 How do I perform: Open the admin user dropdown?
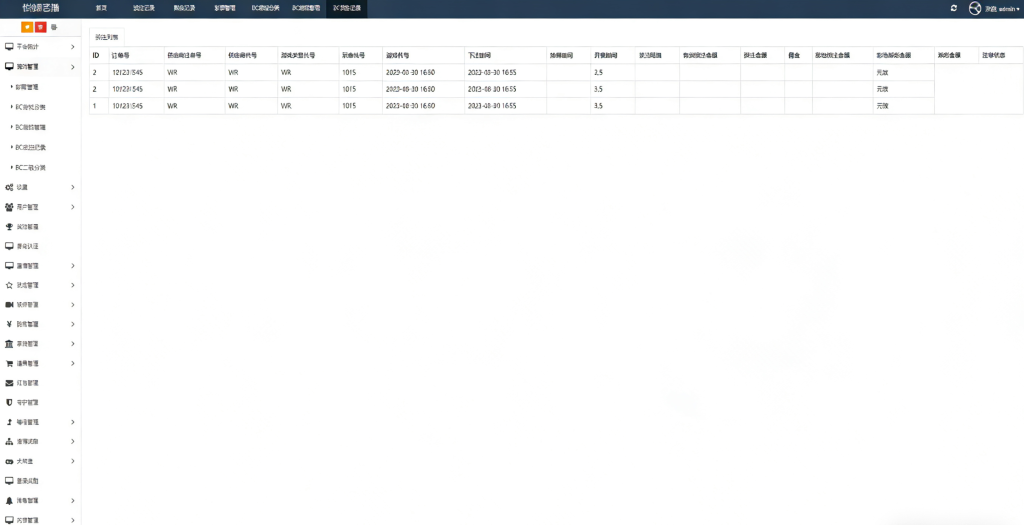click(x=1002, y=8)
